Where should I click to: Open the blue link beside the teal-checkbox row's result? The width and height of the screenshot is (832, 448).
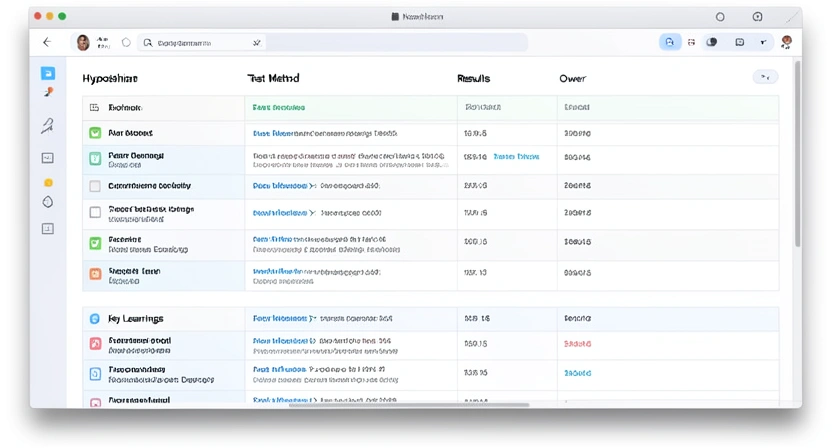516,157
